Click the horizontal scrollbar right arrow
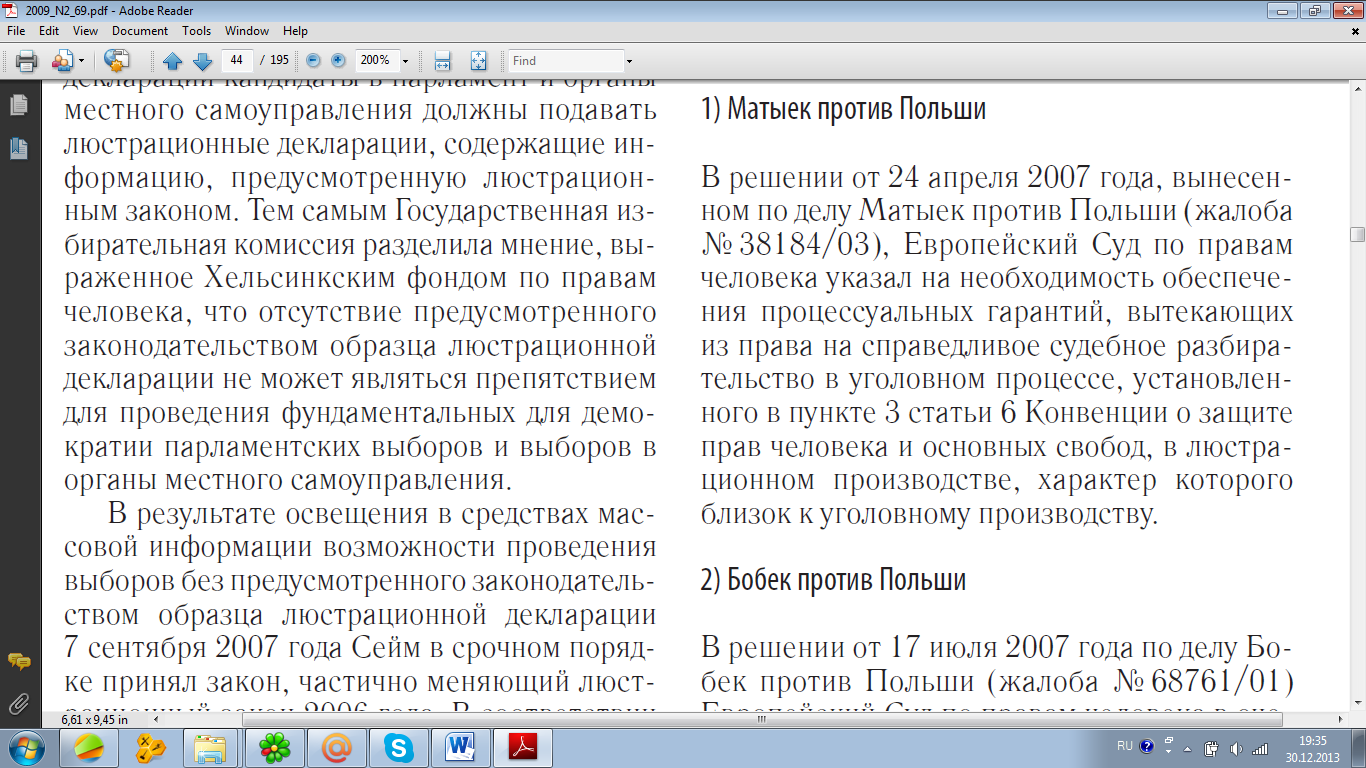Viewport: 1366px width, 768px height. coord(1341,719)
